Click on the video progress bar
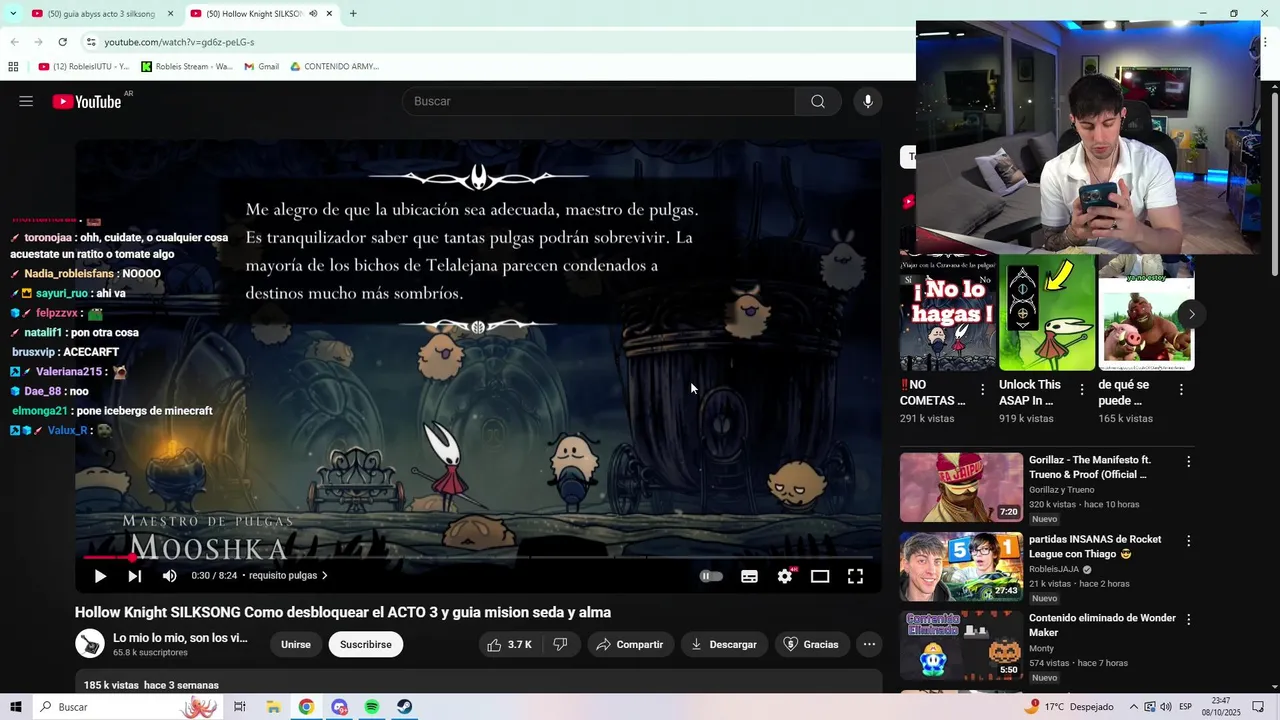The height and width of the screenshot is (720, 1280). tap(478, 557)
